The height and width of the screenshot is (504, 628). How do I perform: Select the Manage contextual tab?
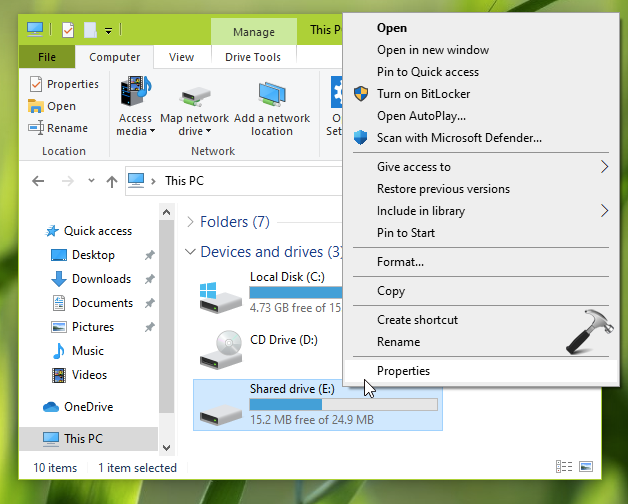[x=254, y=32]
